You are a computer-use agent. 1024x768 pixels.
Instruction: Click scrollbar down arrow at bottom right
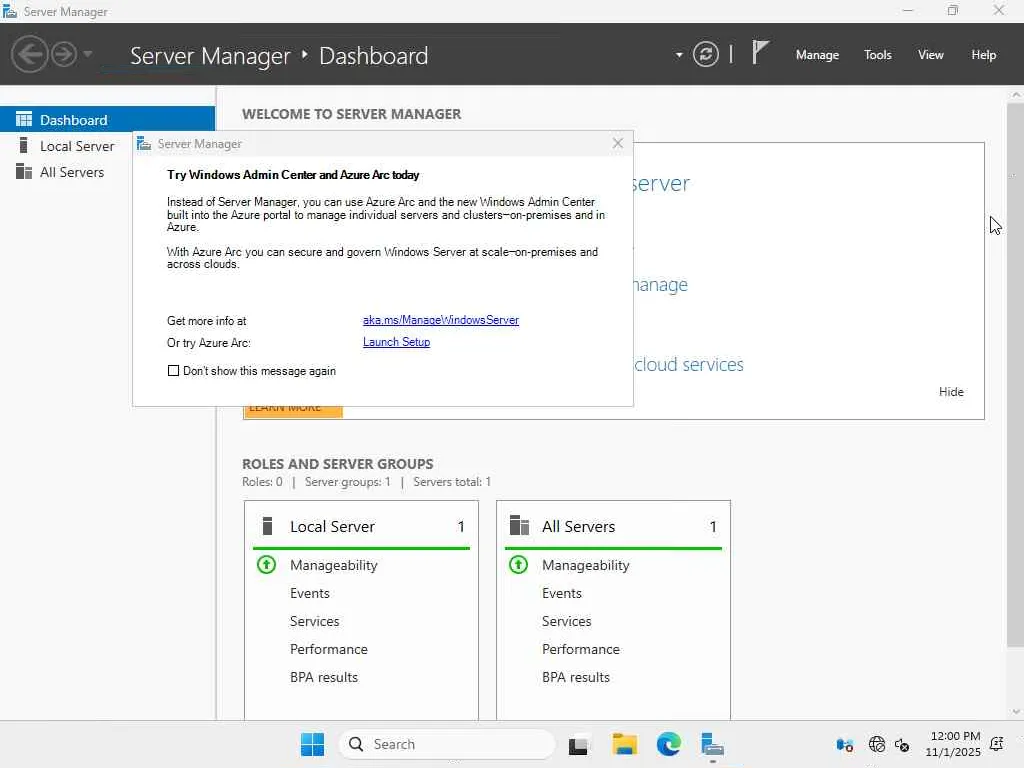pos(1016,712)
